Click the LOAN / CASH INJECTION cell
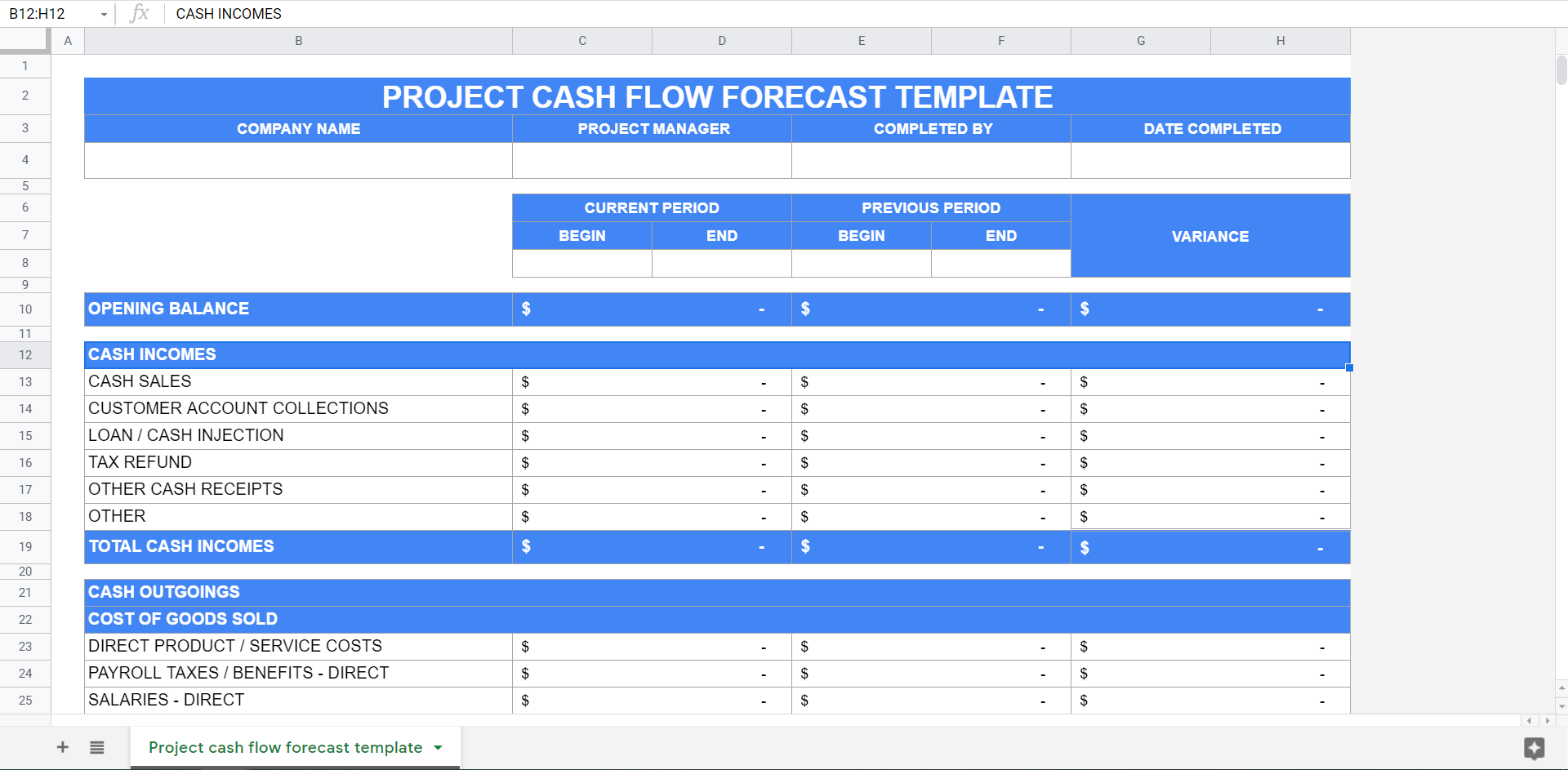Image resolution: width=1568 pixels, height=770 pixels. click(x=298, y=435)
